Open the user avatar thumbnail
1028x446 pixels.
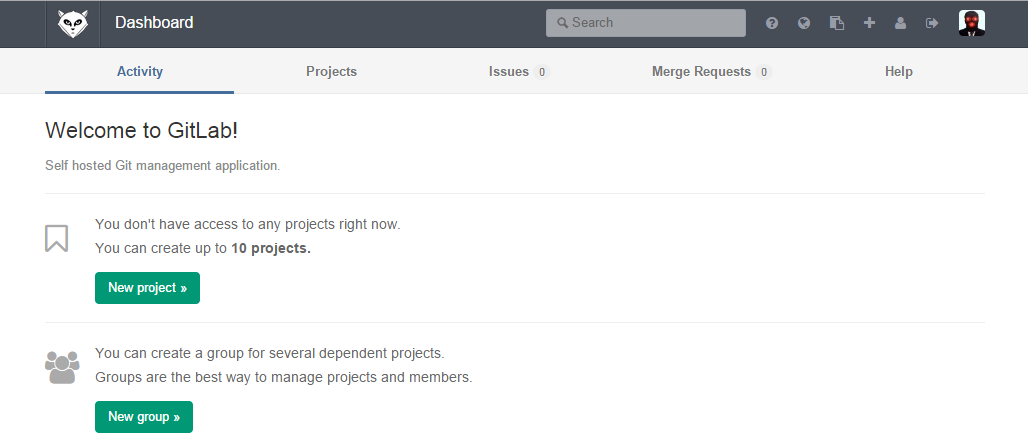(972, 23)
